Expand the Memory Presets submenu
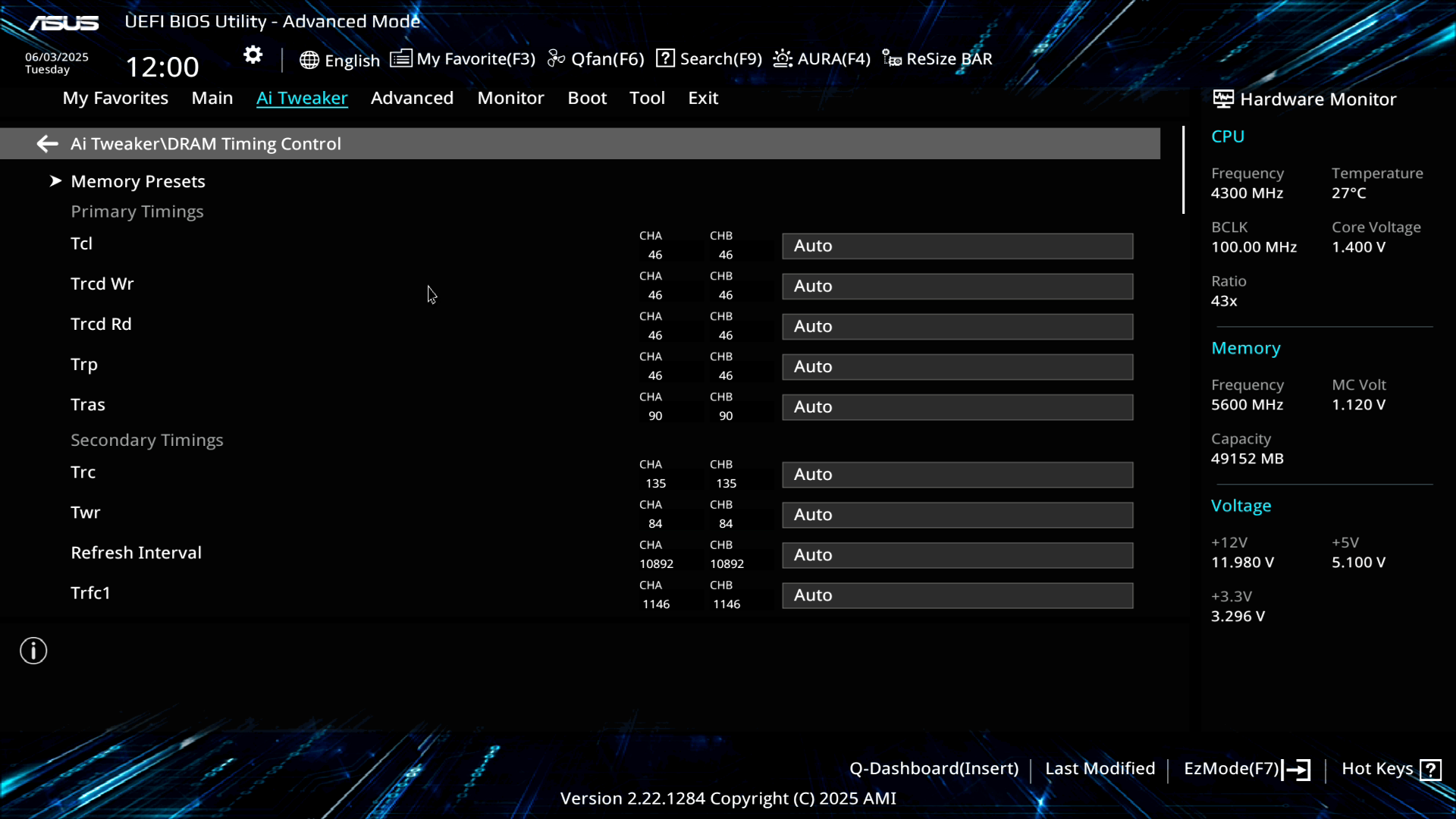 tap(137, 181)
